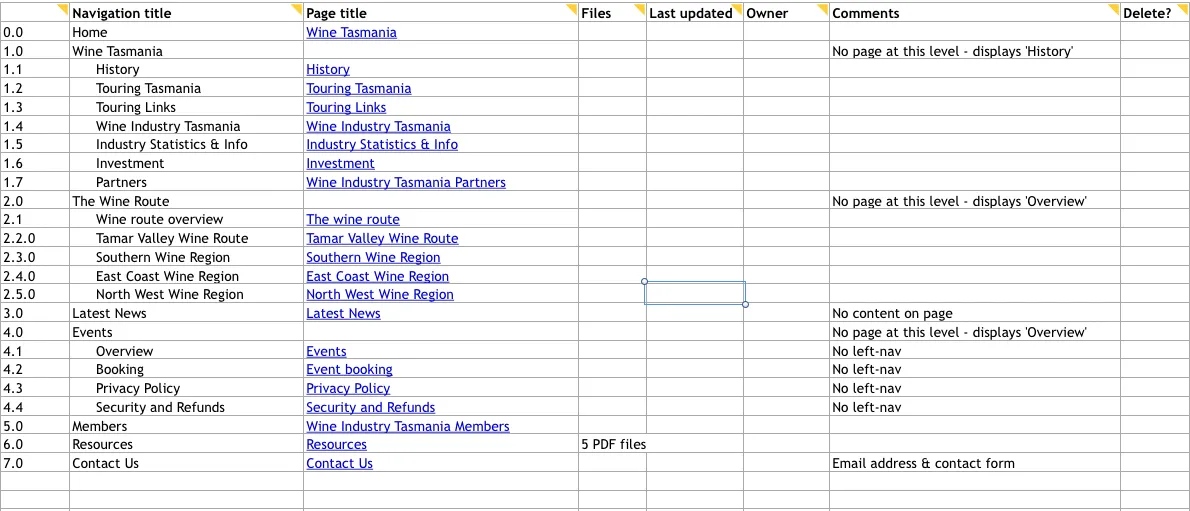Select the '5 PDF files' cell
Viewport: 1190px width, 511px height.
coord(612,445)
